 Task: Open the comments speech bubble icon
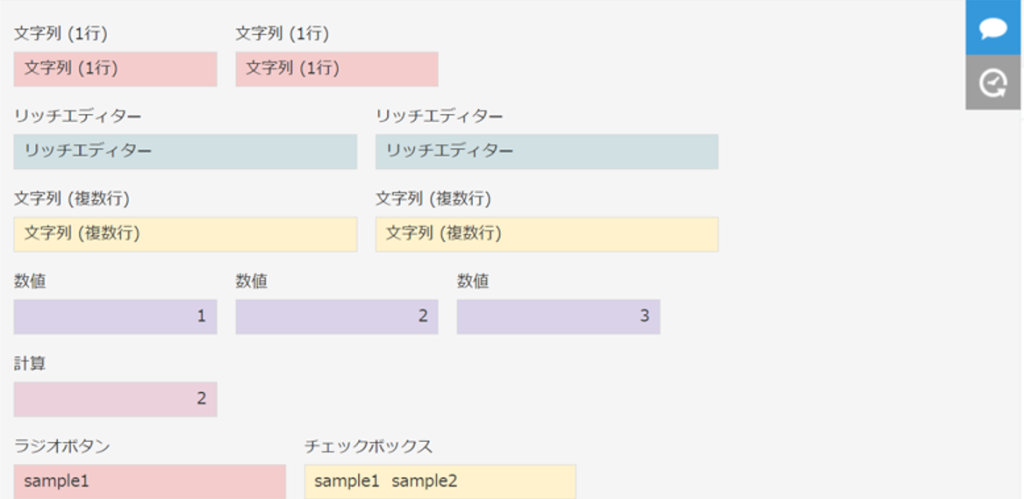pyautogui.click(x=993, y=27)
